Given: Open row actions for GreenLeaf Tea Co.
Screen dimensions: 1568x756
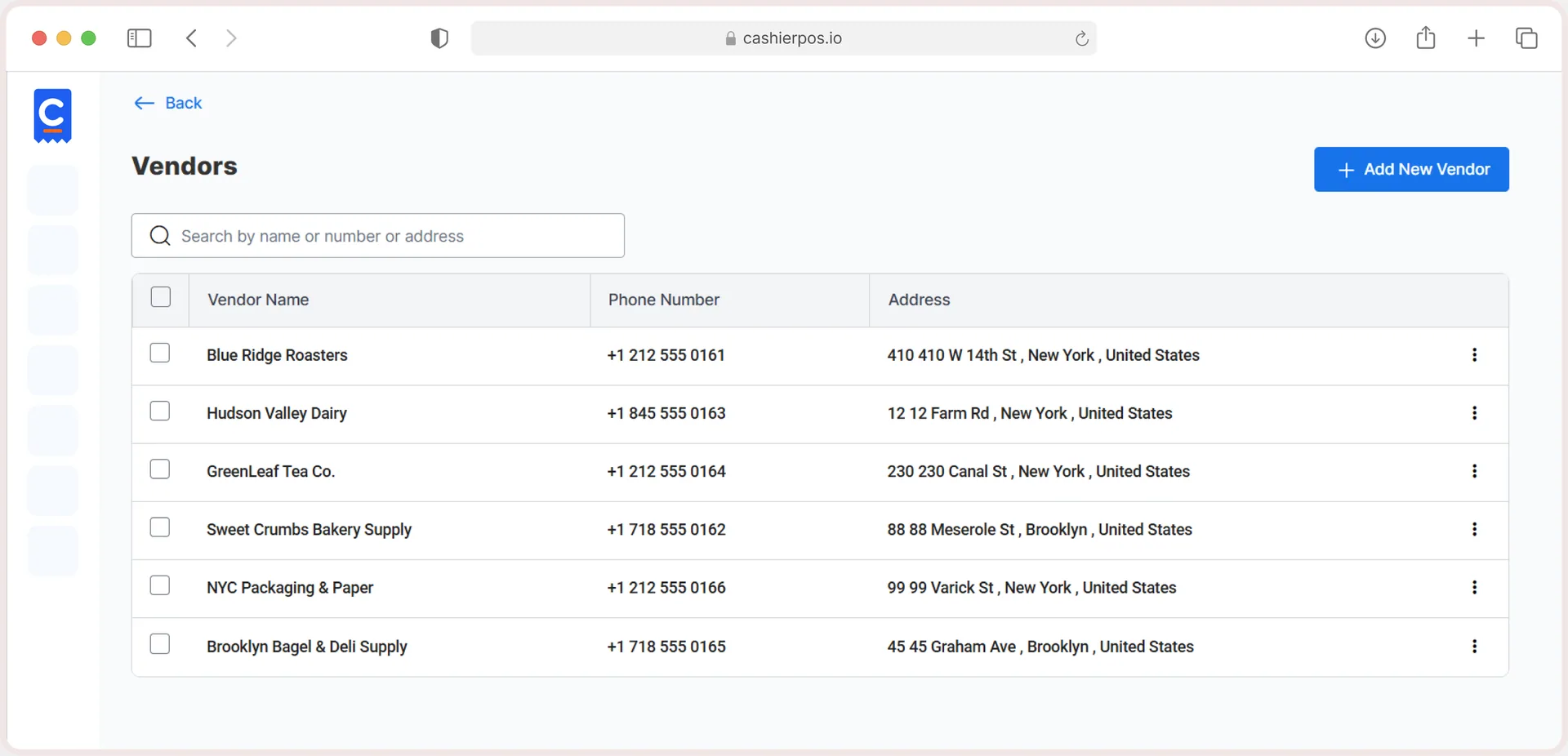Looking at the screenshot, I should tap(1474, 471).
